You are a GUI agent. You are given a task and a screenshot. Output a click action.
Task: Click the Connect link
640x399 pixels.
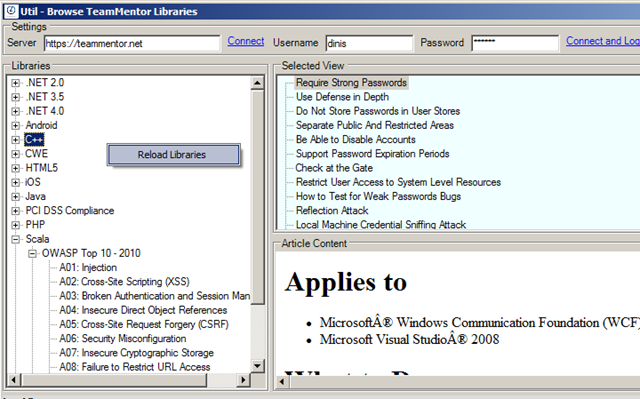pos(246,41)
